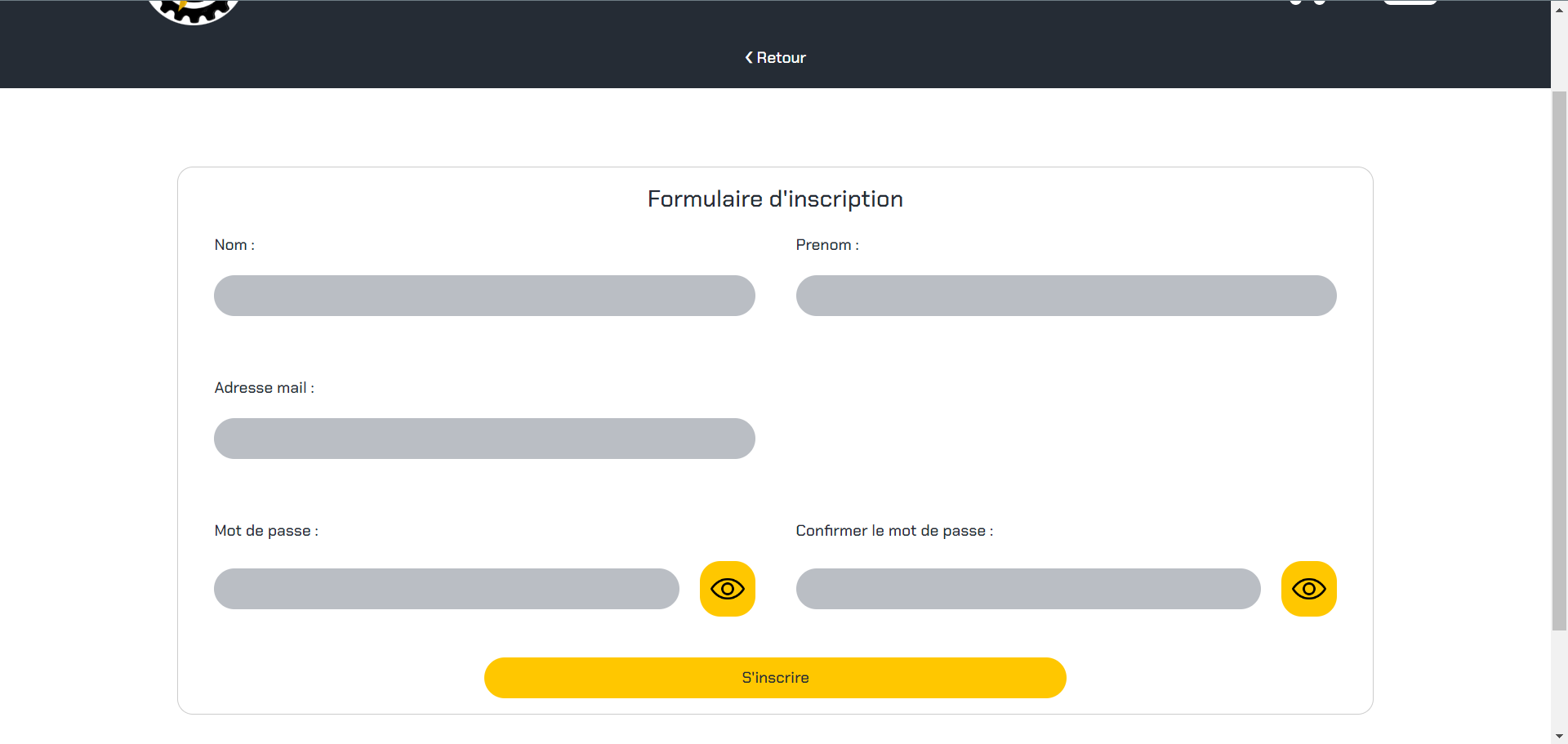Click the "Adresse mail :" label
This screenshot has height=744, width=1568.
[x=264, y=388]
